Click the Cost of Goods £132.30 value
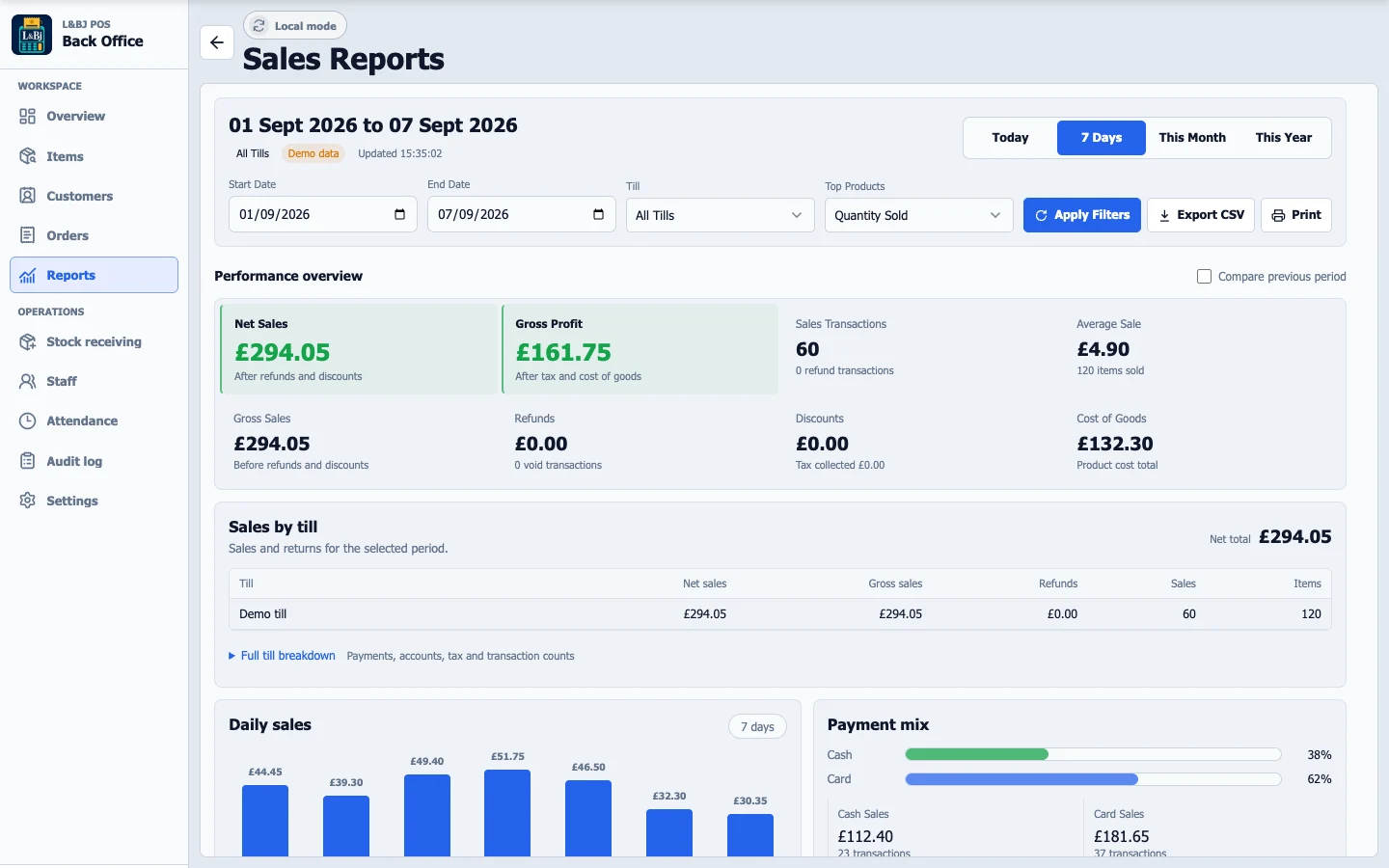This screenshot has height=868, width=1389. (1115, 444)
